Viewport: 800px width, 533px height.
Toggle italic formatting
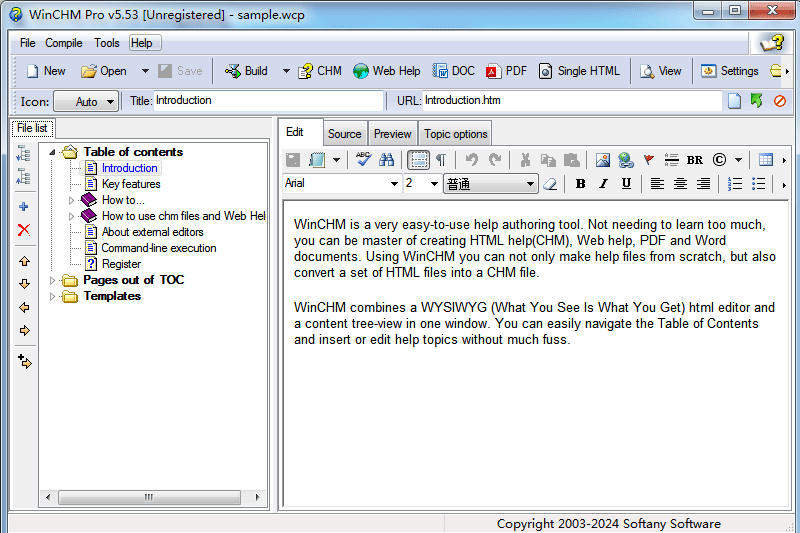click(x=603, y=184)
